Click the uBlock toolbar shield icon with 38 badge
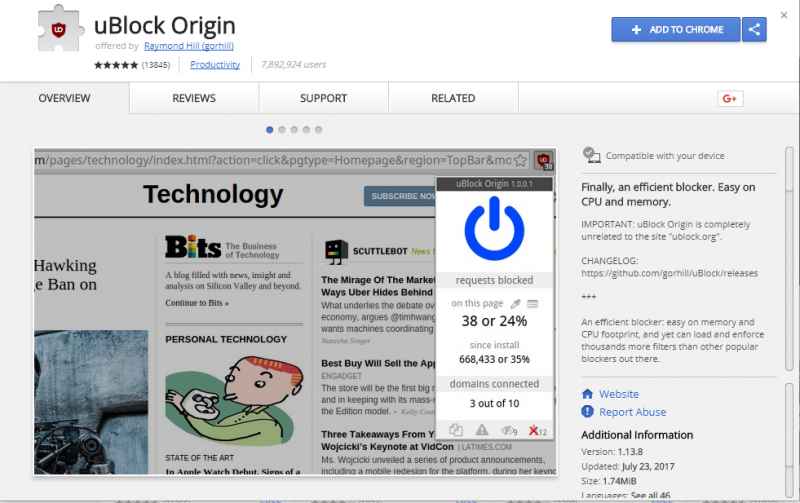Screen dimensions: 800x503 pos(544,161)
